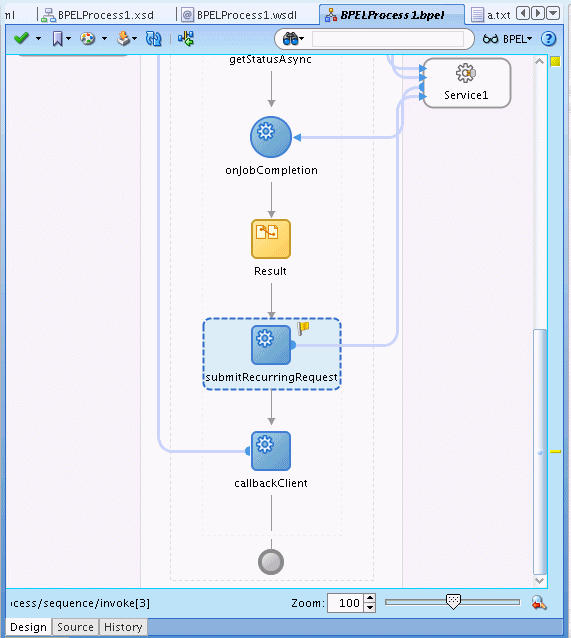
Task: Switch to the BPELProcess1.wsdl tab
Action: pos(240,15)
